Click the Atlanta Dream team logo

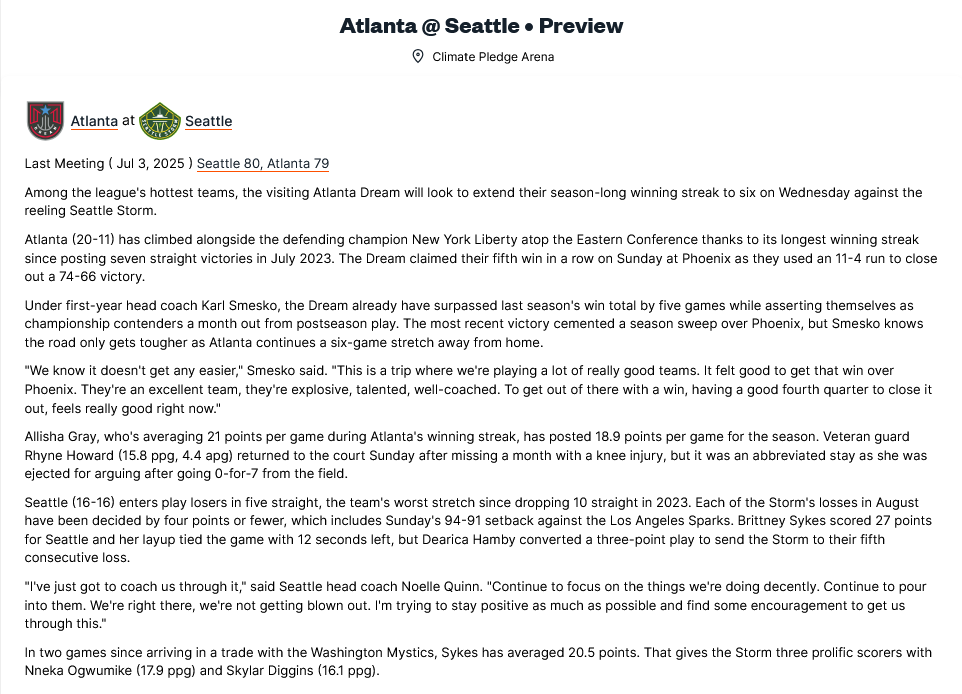coord(46,121)
